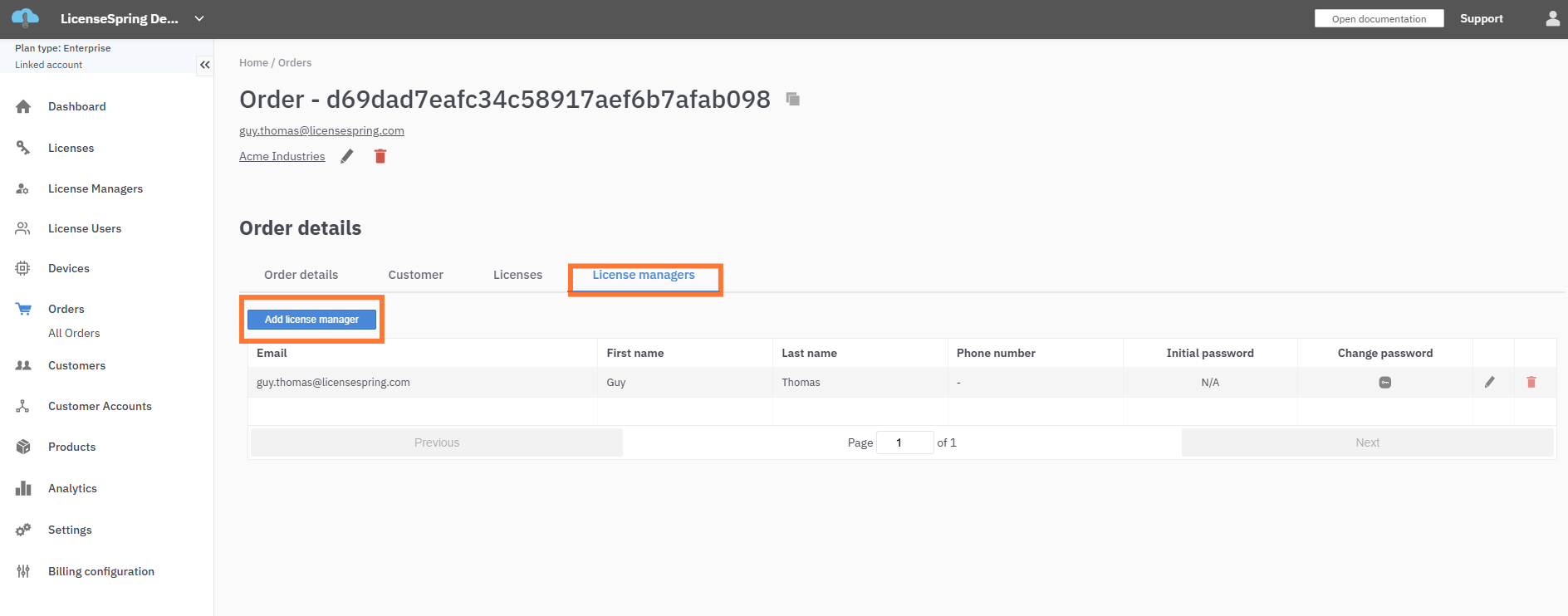The width and height of the screenshot is (1568, 616).
Task: Expand the LicenseSpring account dropdown
Action: pyautogui.click(x=199, y=18)
